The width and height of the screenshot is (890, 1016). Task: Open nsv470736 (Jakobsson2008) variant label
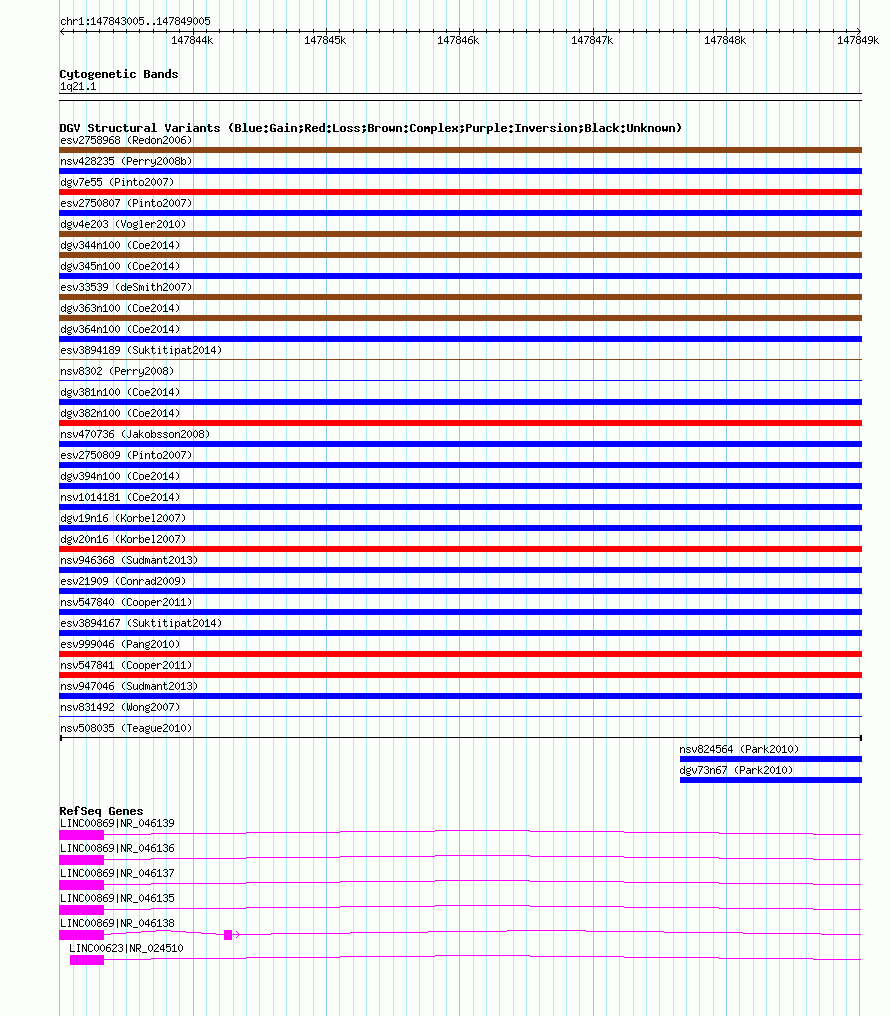135,434
